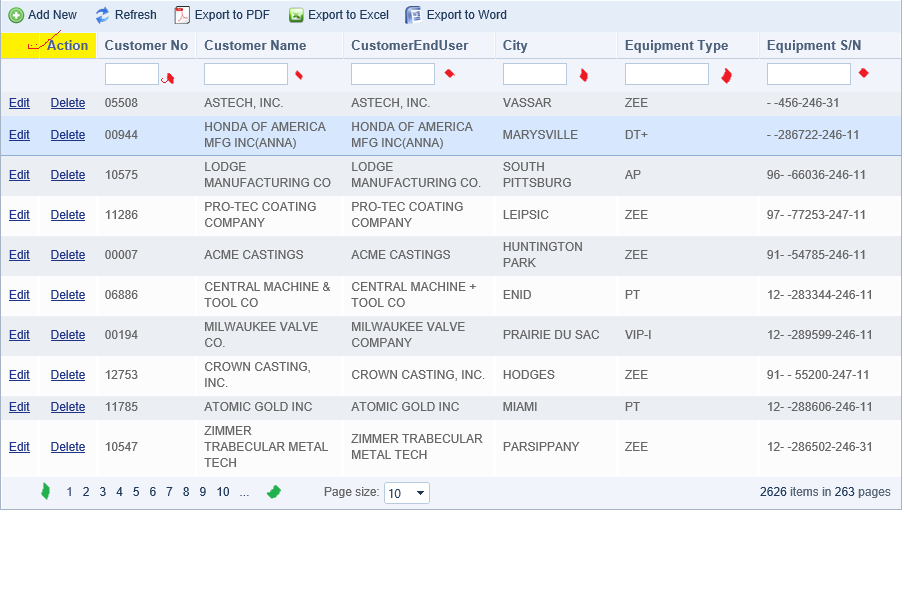The image size is (904, 614).
Task: Open the City column filter icon
Action: pos(583,75)
